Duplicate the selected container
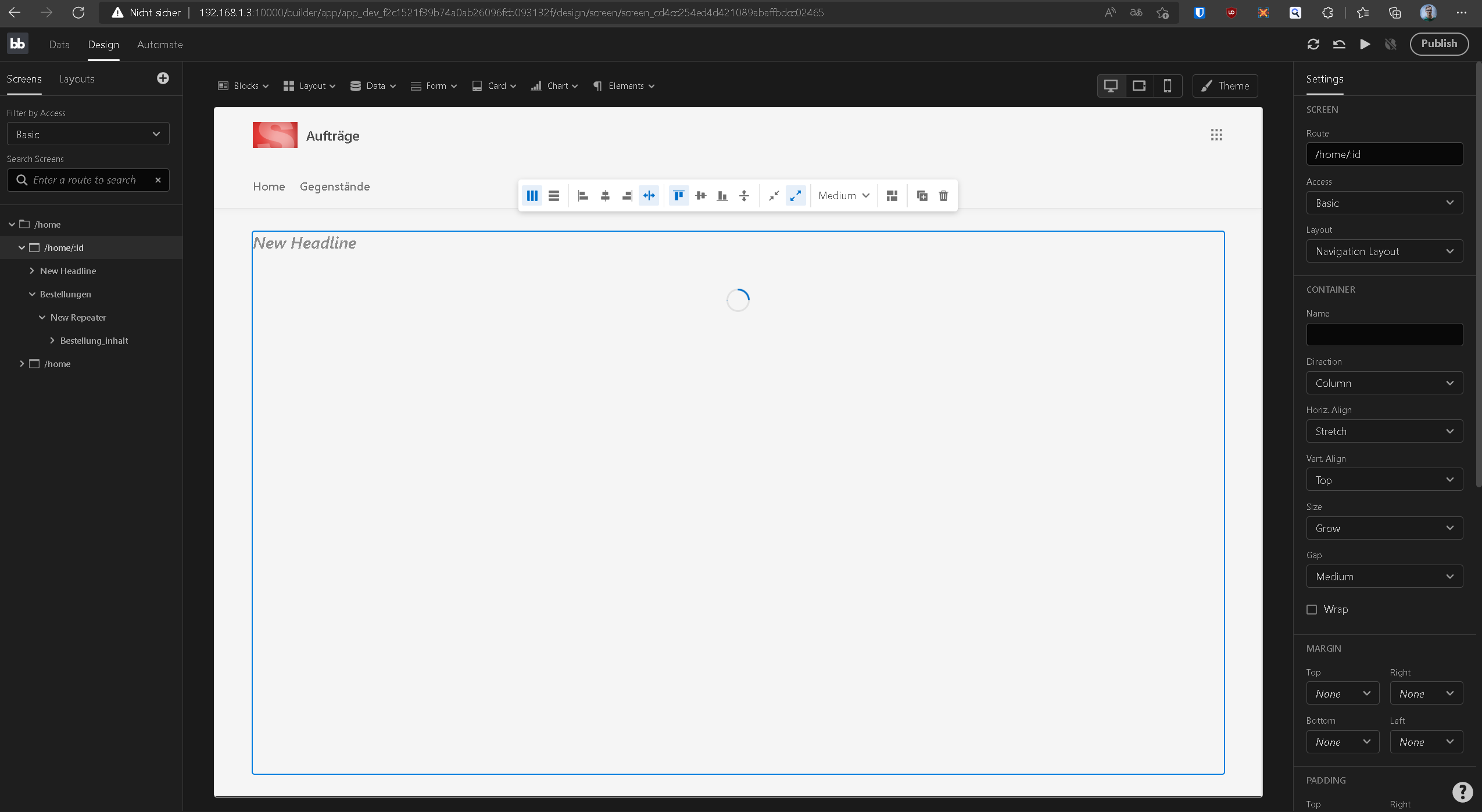 (922, 196)
